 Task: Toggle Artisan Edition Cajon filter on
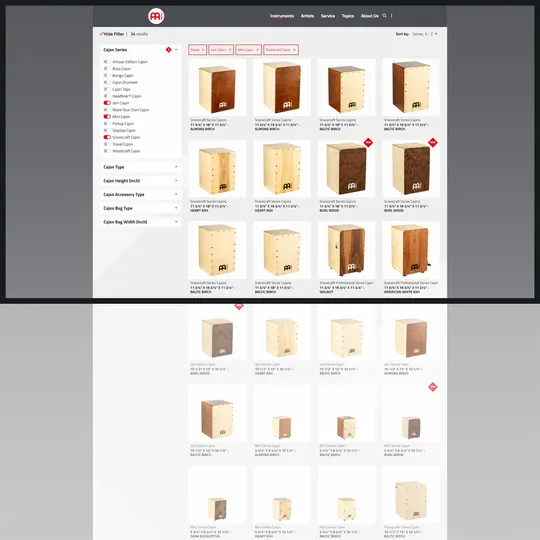[x=107, y=62]
